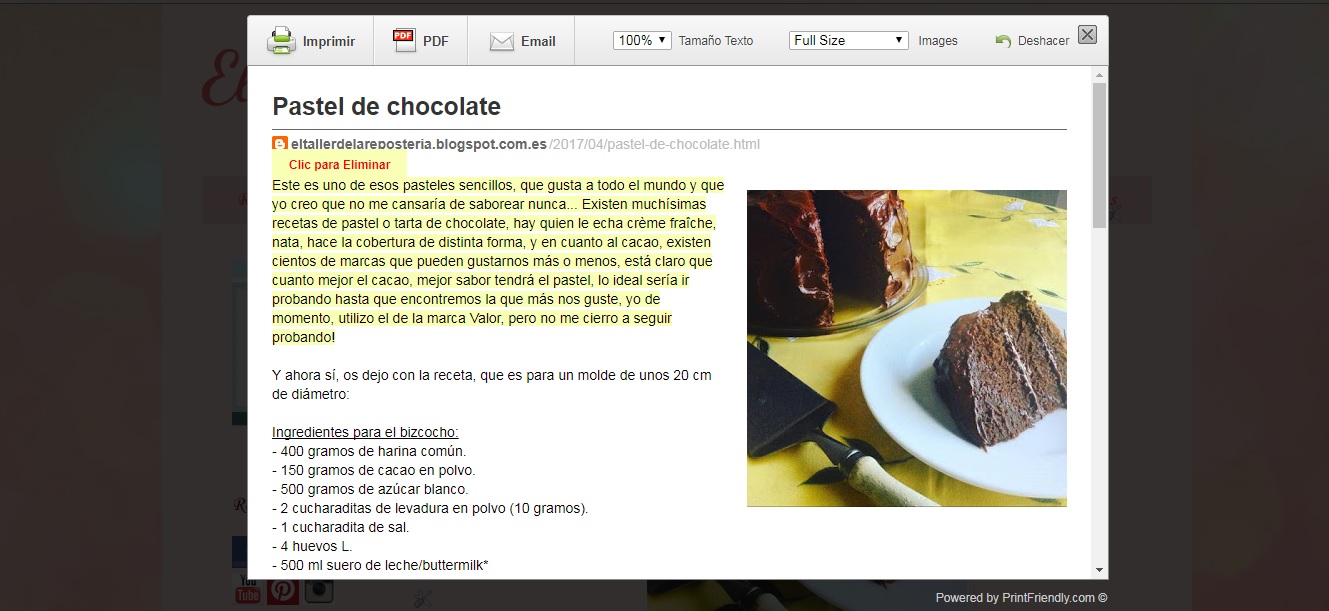Viewport: 1329px width, 611px height.
Task: Select the chocolate cake photo to remove it
Action: (x=906, y=348)
